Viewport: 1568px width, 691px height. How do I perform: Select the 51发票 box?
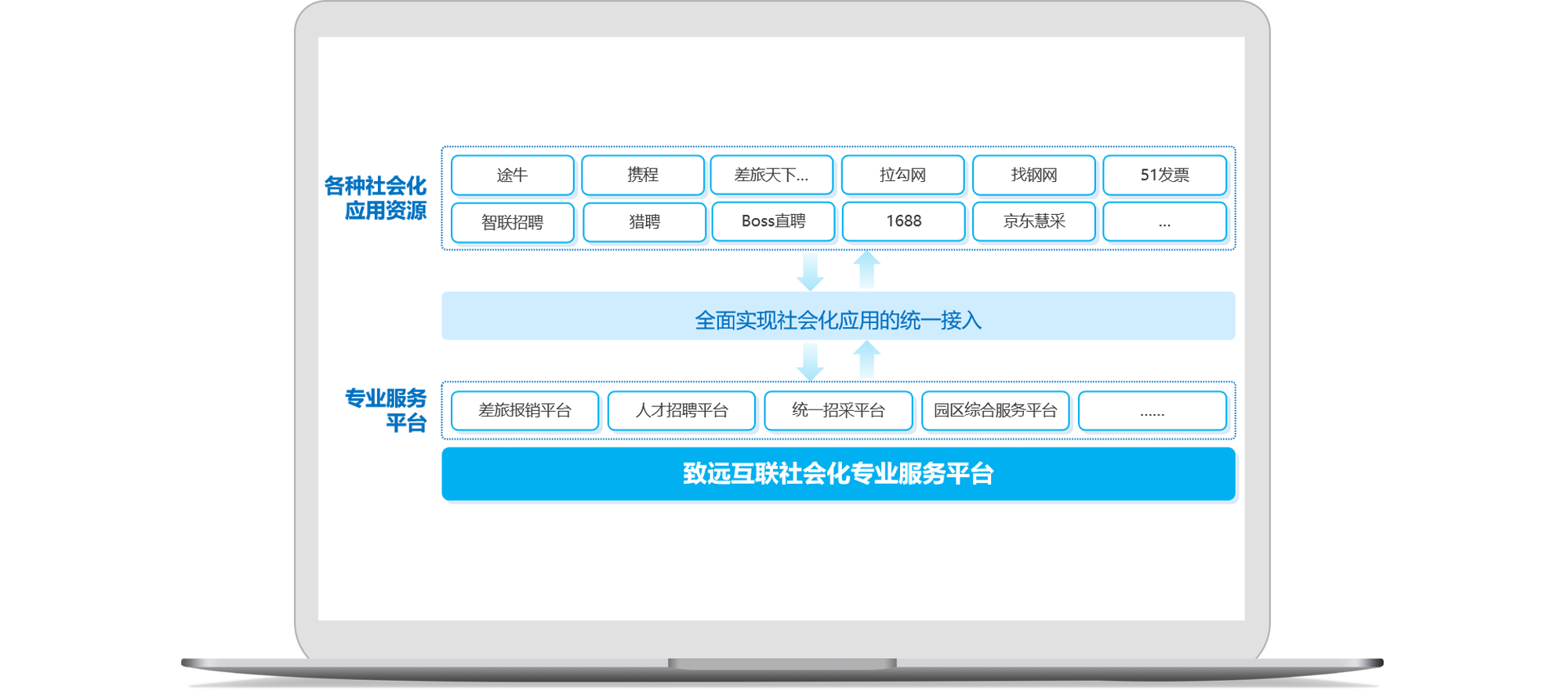coord(1164,175)
